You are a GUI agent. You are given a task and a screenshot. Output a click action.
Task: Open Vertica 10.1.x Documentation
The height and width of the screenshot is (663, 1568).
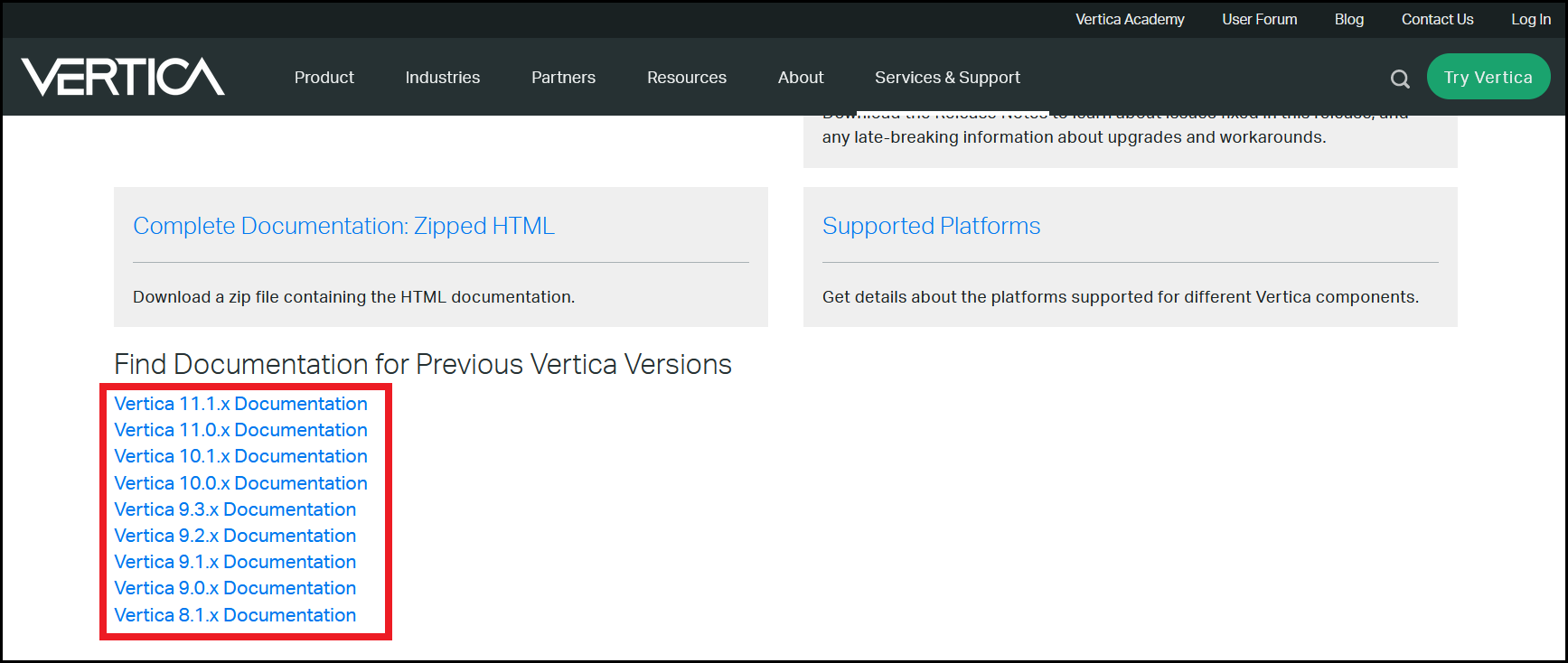[240, 456]
